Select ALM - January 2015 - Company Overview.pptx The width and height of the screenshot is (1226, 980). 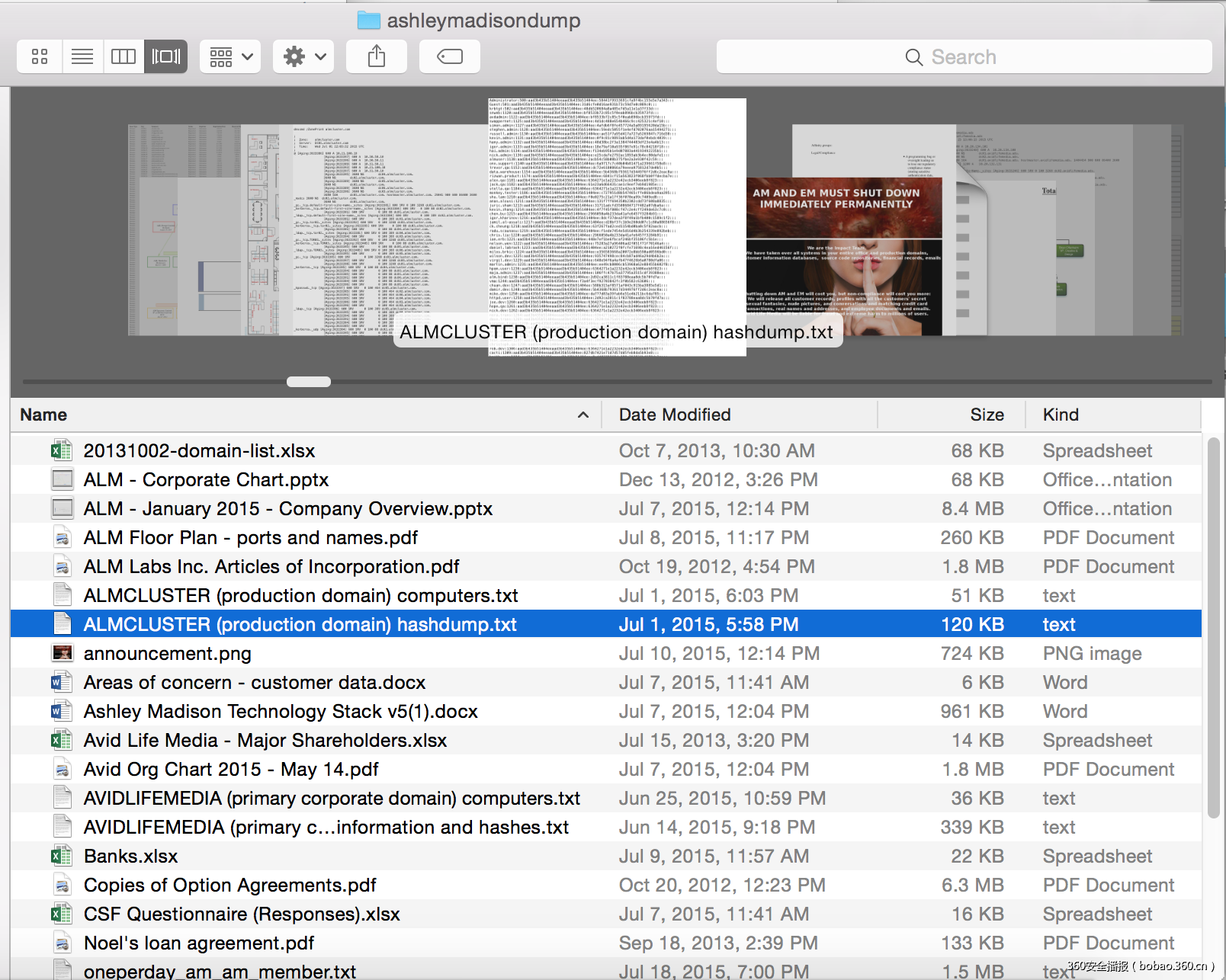288,508
